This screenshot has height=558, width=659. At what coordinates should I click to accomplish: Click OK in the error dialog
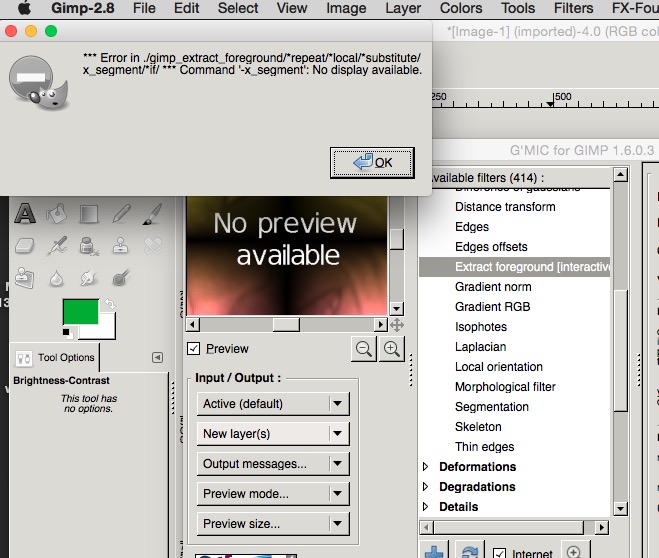point(372,163)
